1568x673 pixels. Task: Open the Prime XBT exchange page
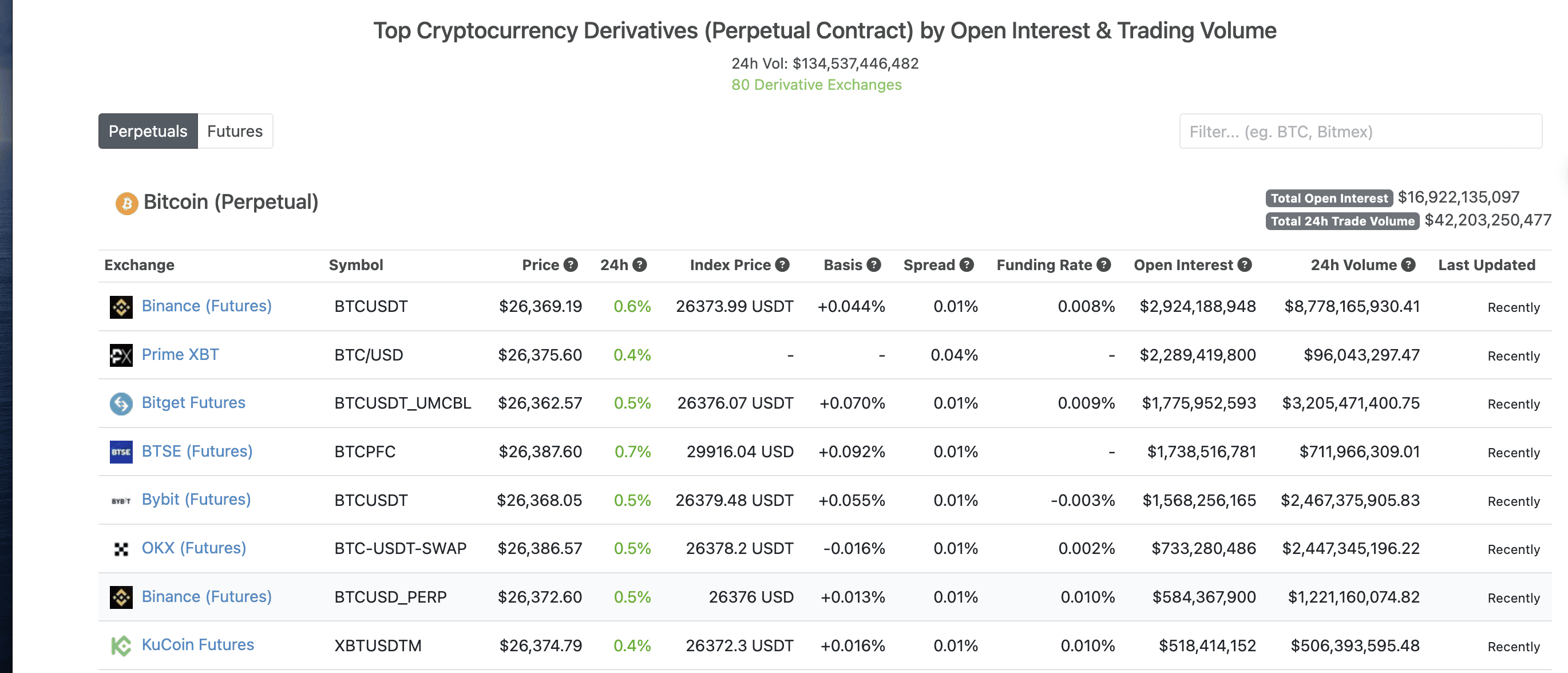coord(180,355)
